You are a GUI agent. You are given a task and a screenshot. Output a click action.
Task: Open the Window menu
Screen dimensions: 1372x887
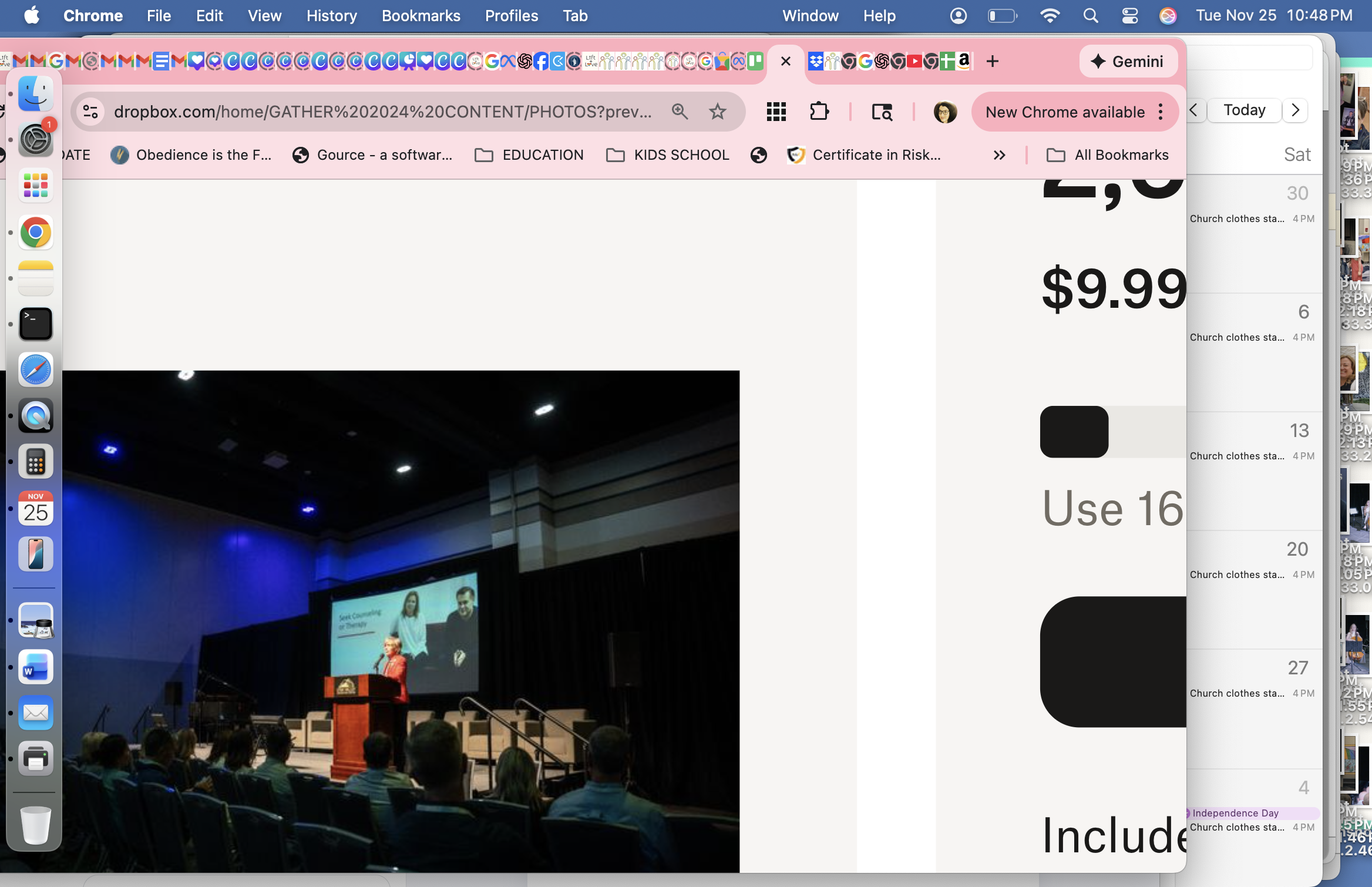[x=810, y=16]
